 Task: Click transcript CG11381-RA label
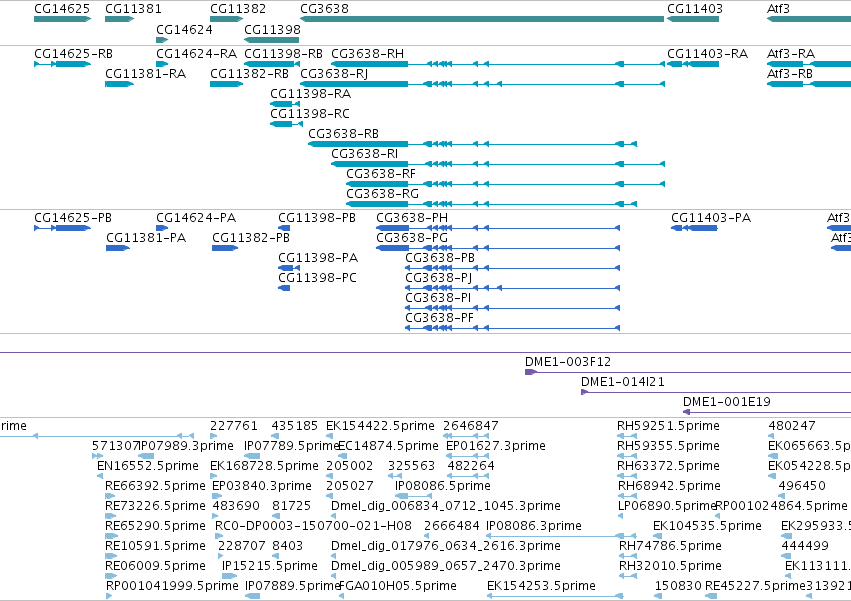point(145,74)
